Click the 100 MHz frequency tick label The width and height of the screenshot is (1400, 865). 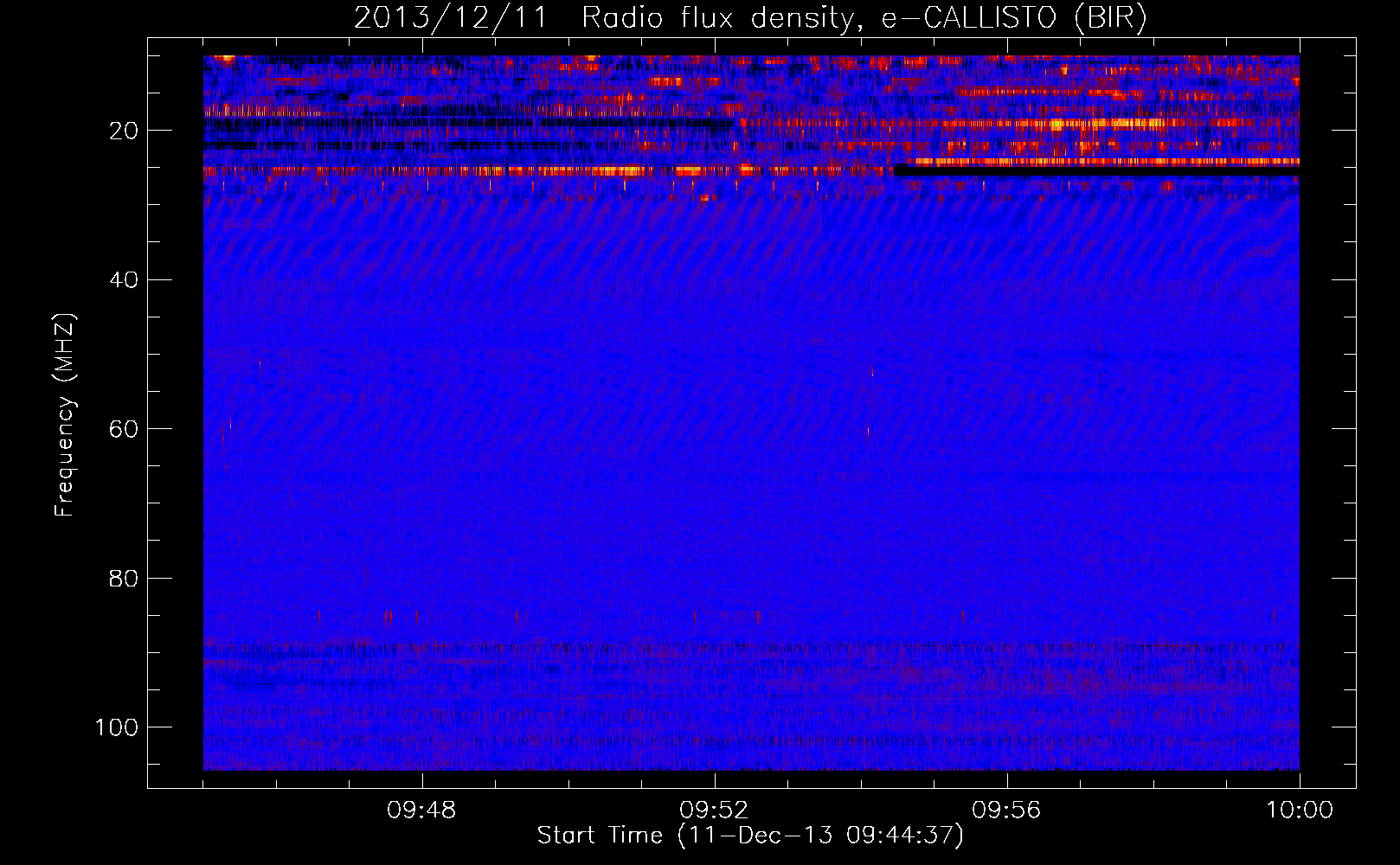click(x=117, y=727)
